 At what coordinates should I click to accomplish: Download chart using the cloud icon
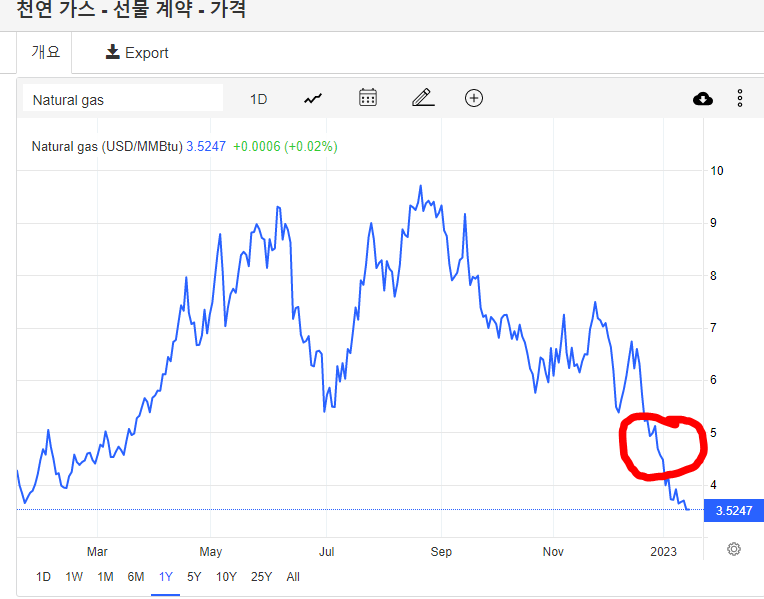tap(703, 99)
